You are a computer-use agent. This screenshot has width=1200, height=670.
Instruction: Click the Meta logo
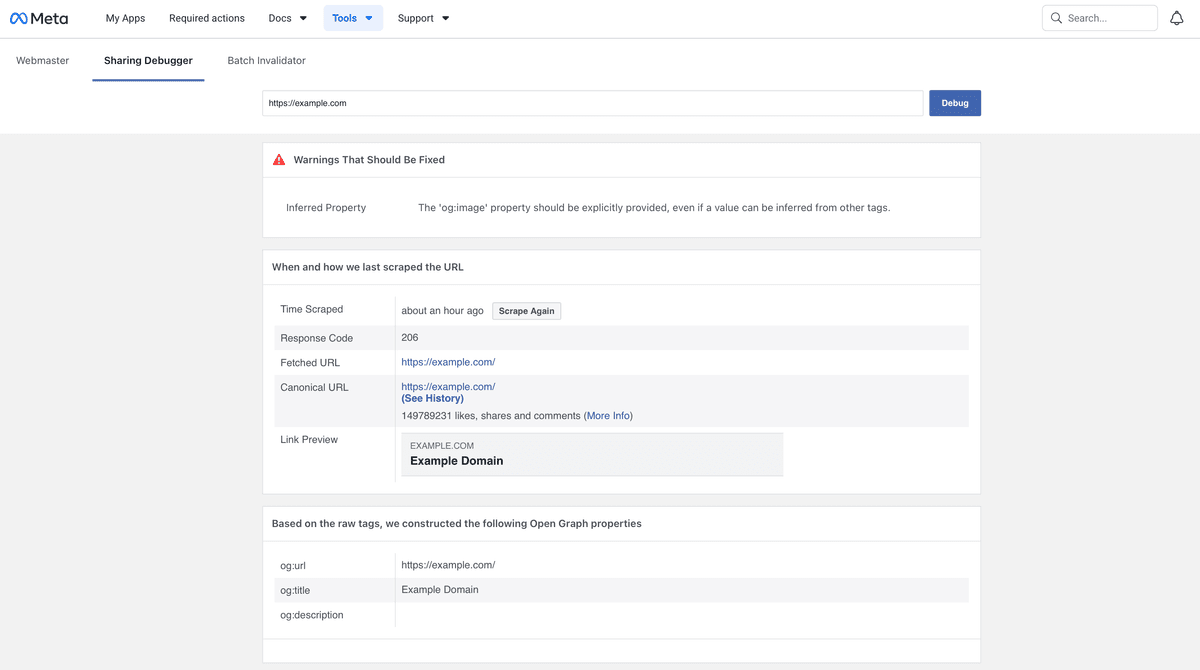click(x=39, y=18)
